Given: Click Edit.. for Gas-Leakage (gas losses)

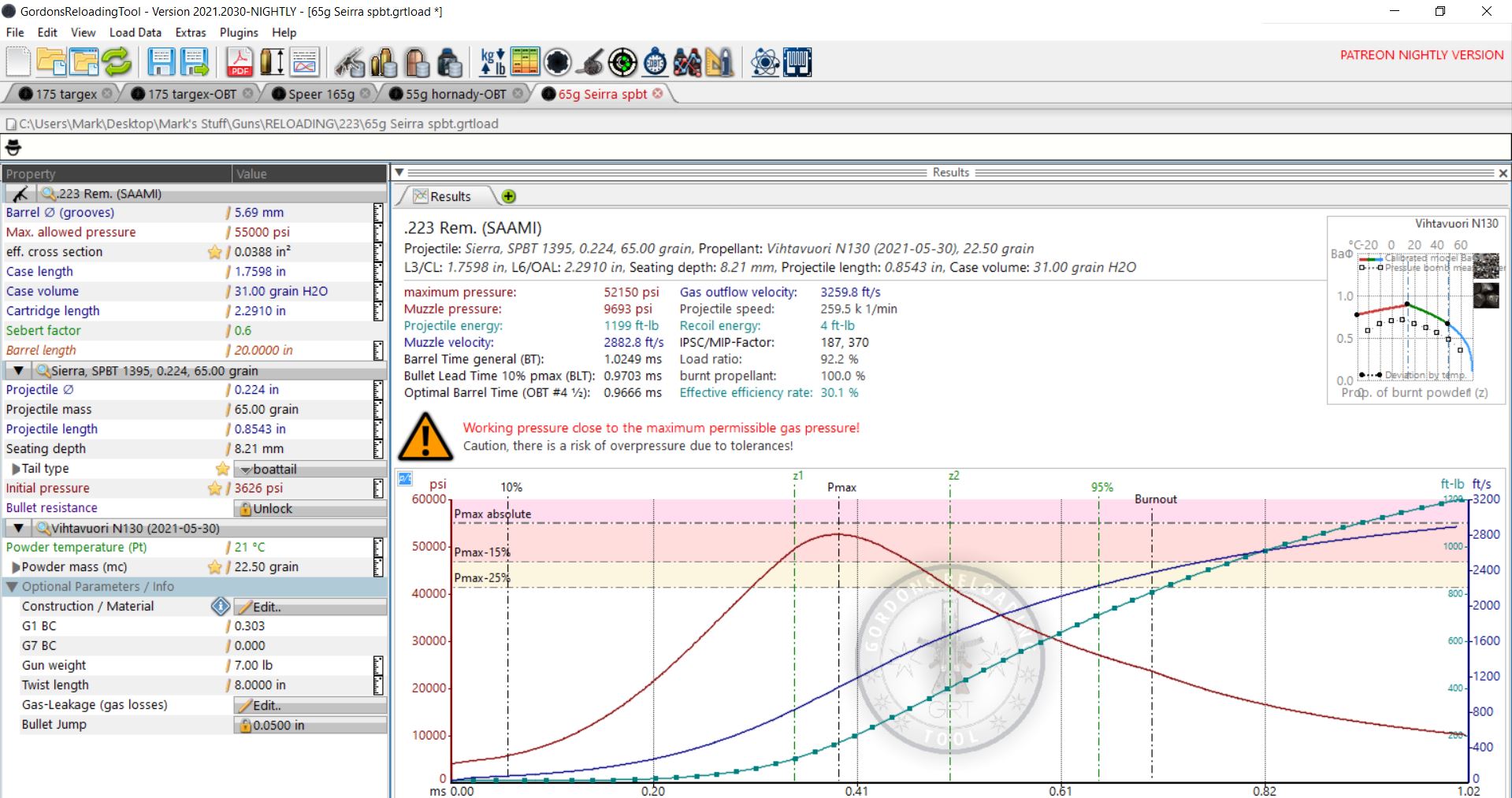Looking at the screenshot, I should click(x=310, y=706).
